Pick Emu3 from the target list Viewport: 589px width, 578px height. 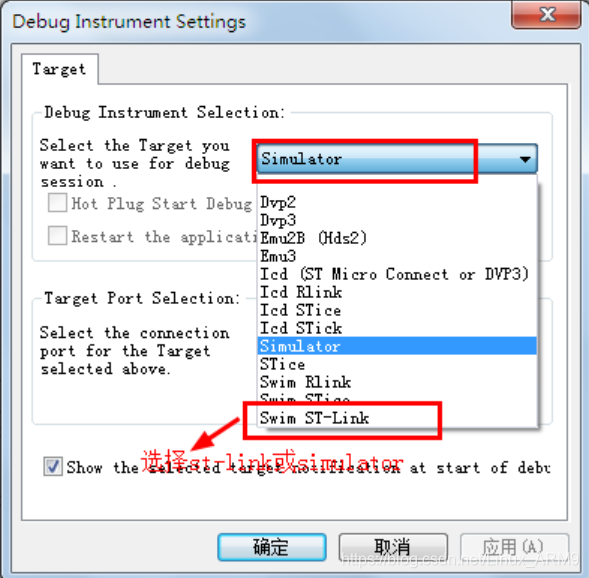point(397,256)
